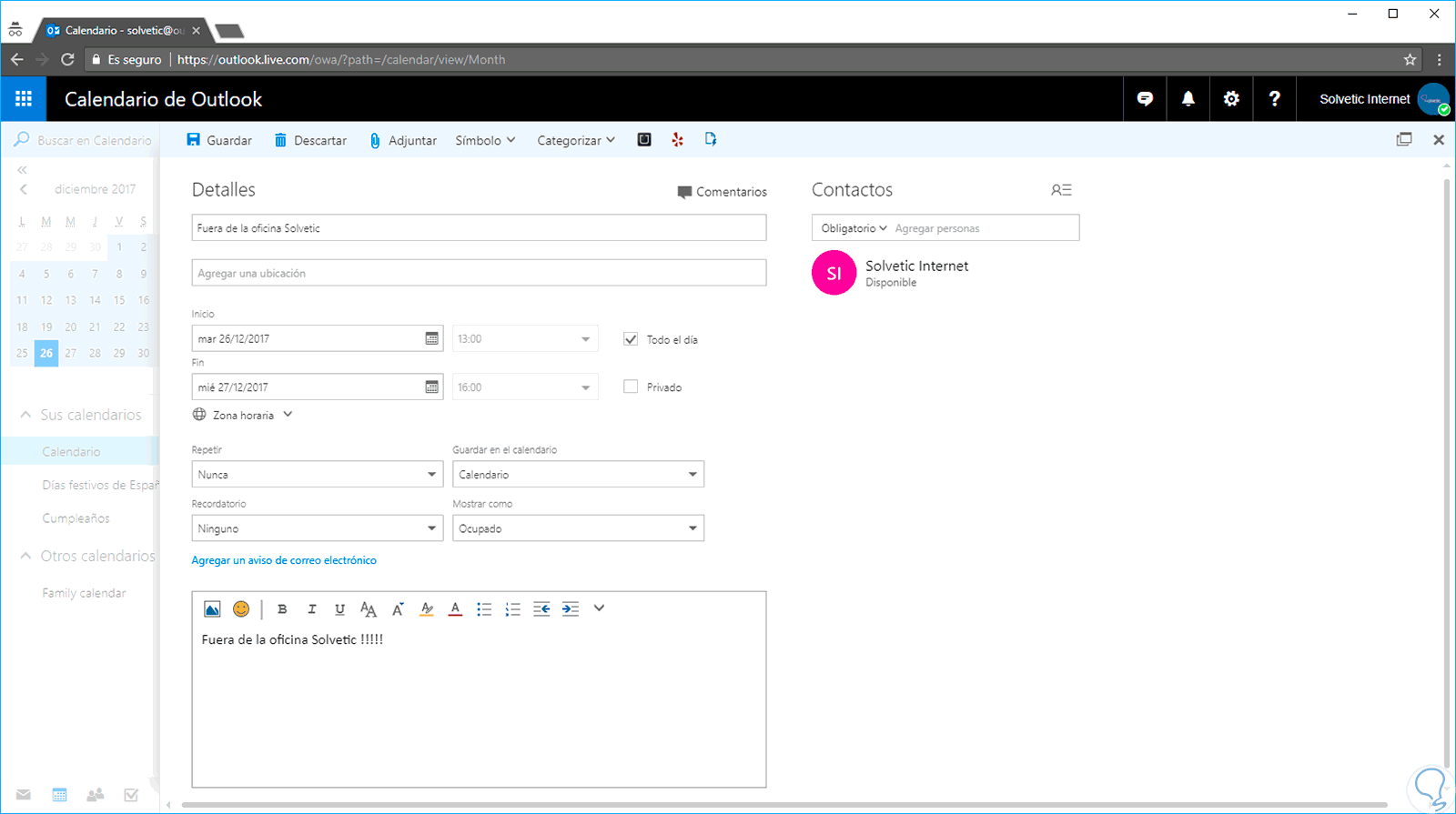Enable the Privado checkbox
Screen dimensions: 1456x814
click(x=631, y=387)
